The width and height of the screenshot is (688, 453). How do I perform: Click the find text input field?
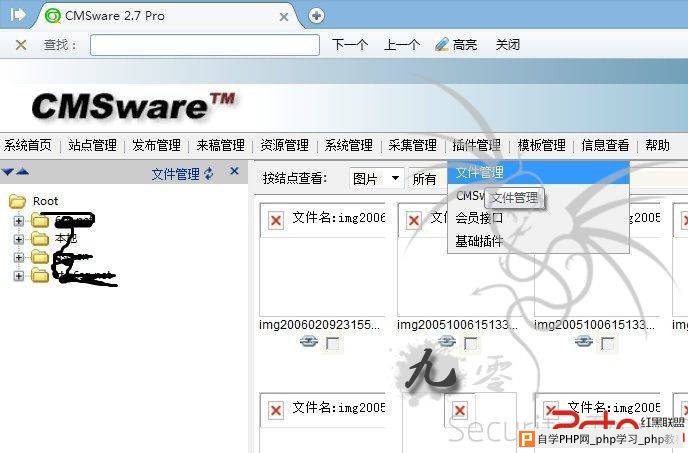[x=205, y=45]
